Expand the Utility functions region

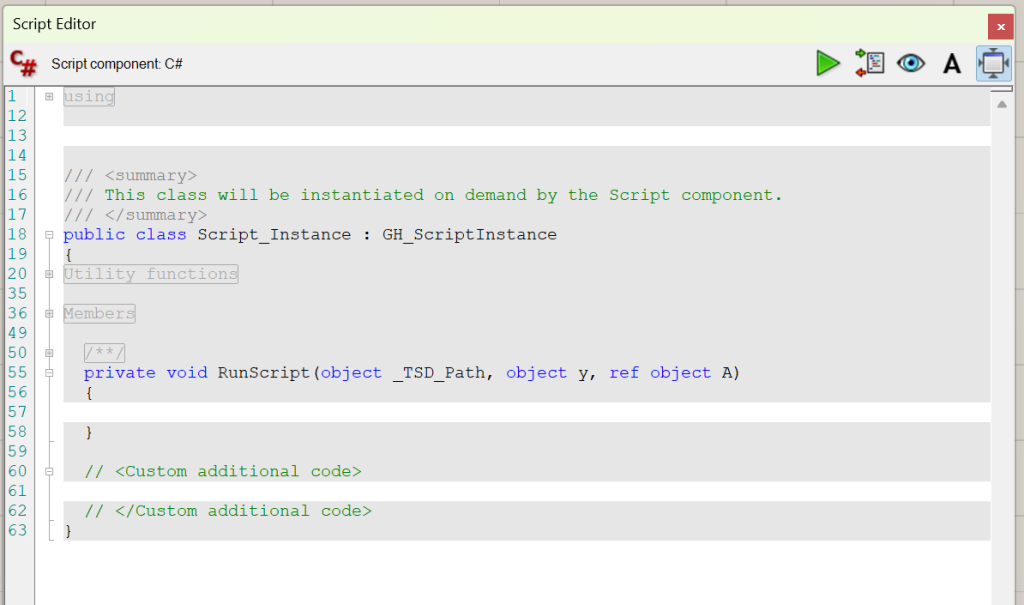tap(49, 274)
